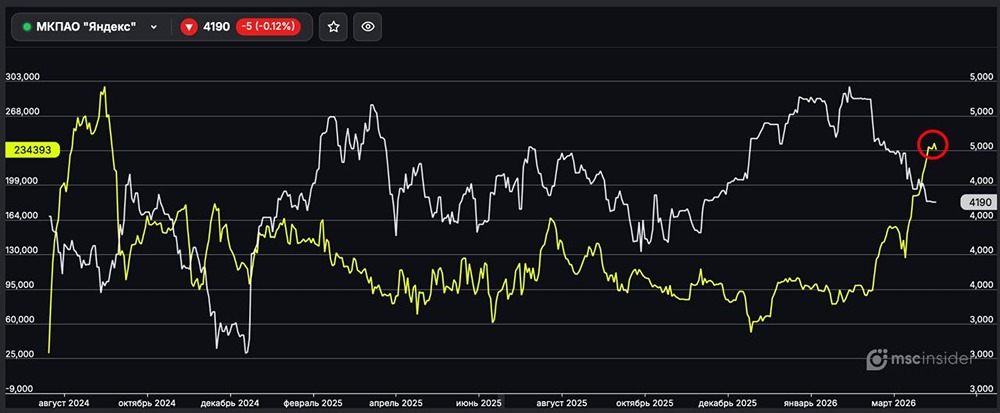Click the 303,000 left-axis label
Screen dimensions: 1000x413
tap(23, 77)
